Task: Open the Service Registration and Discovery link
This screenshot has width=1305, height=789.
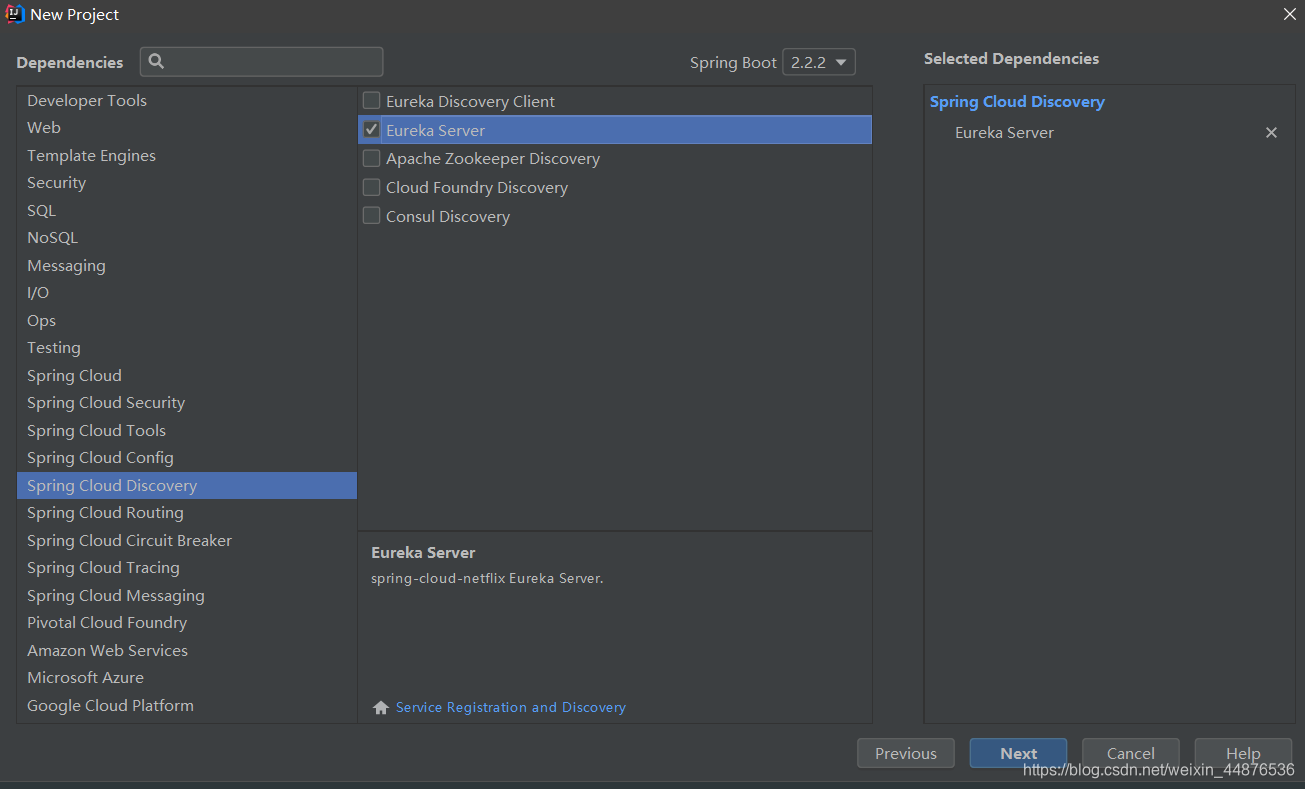Action: (x=511, y=707)
